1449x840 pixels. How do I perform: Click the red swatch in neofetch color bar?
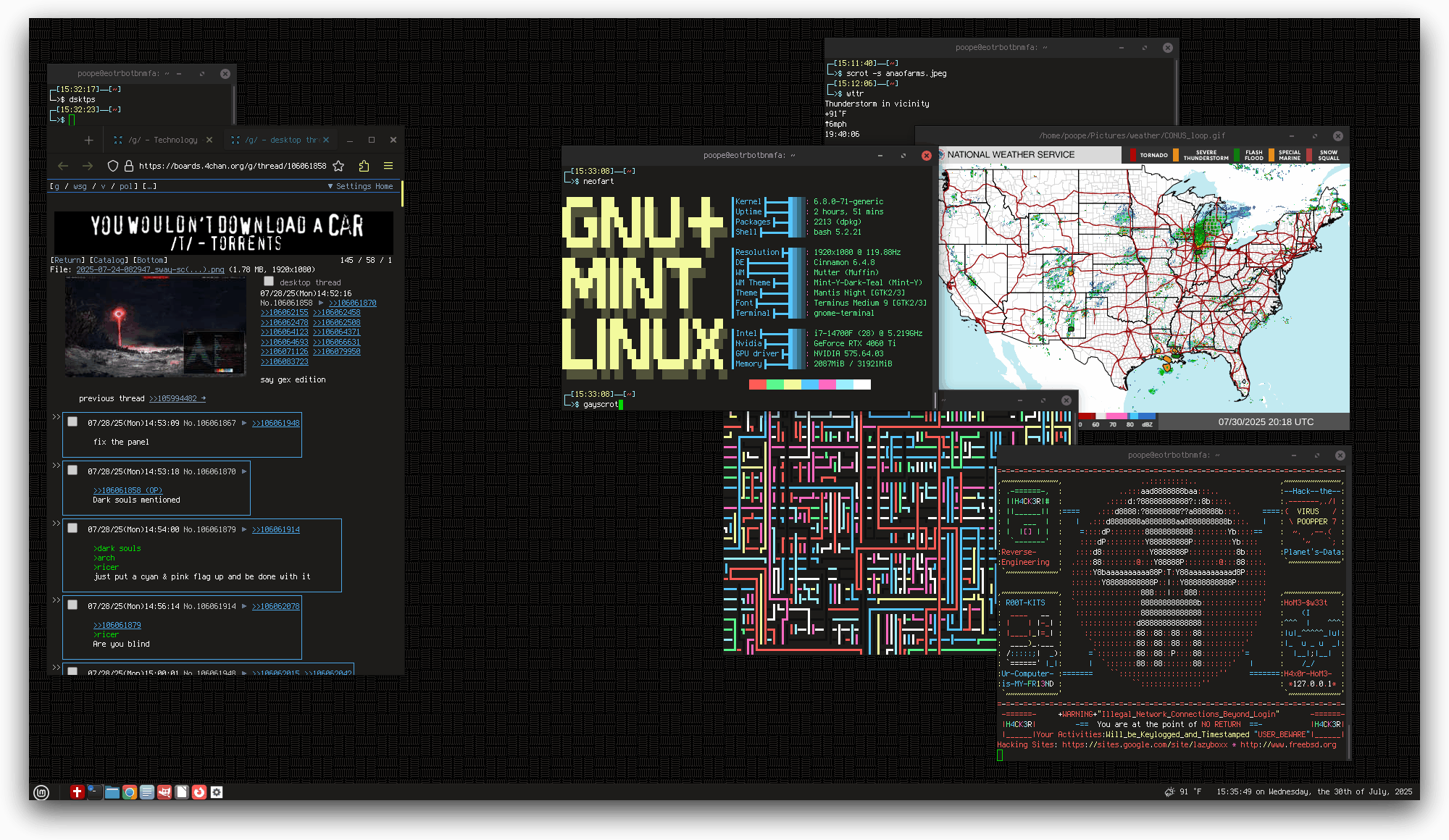758,385
